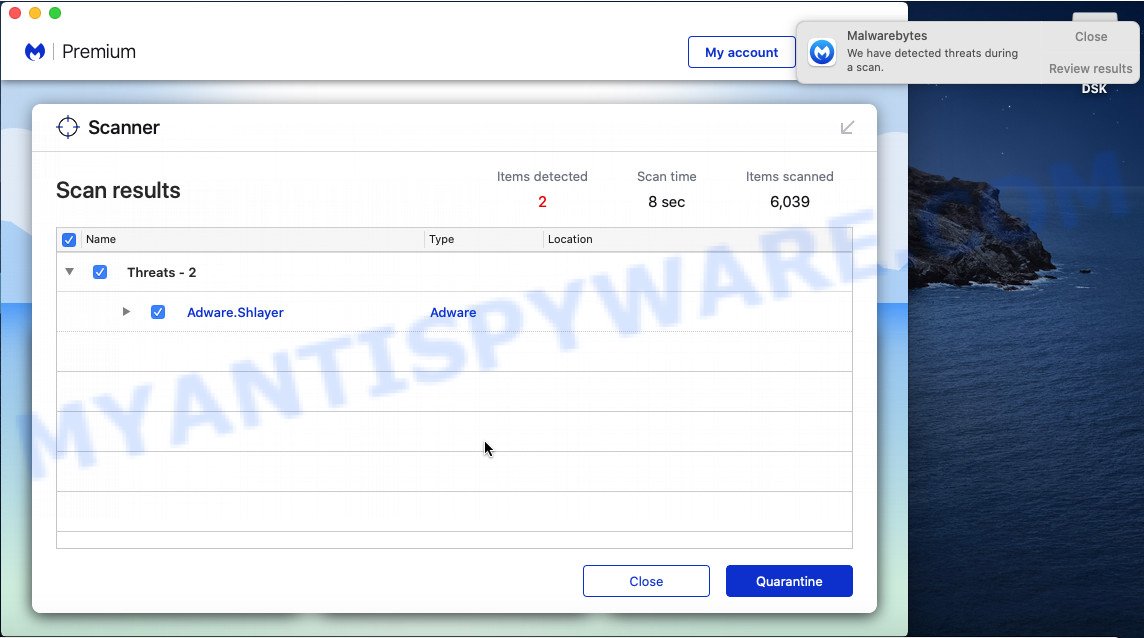Select the Adware.Shlayer threat name
The image size is (1144, 638).
tap(235, 312)
